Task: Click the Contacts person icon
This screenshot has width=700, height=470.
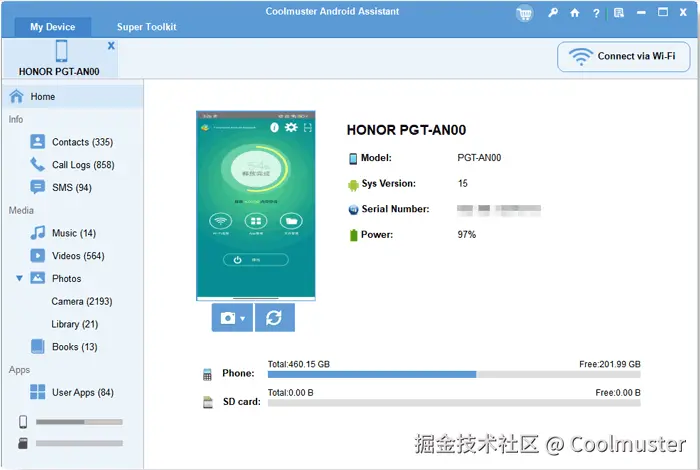Action: pos(38,141)
